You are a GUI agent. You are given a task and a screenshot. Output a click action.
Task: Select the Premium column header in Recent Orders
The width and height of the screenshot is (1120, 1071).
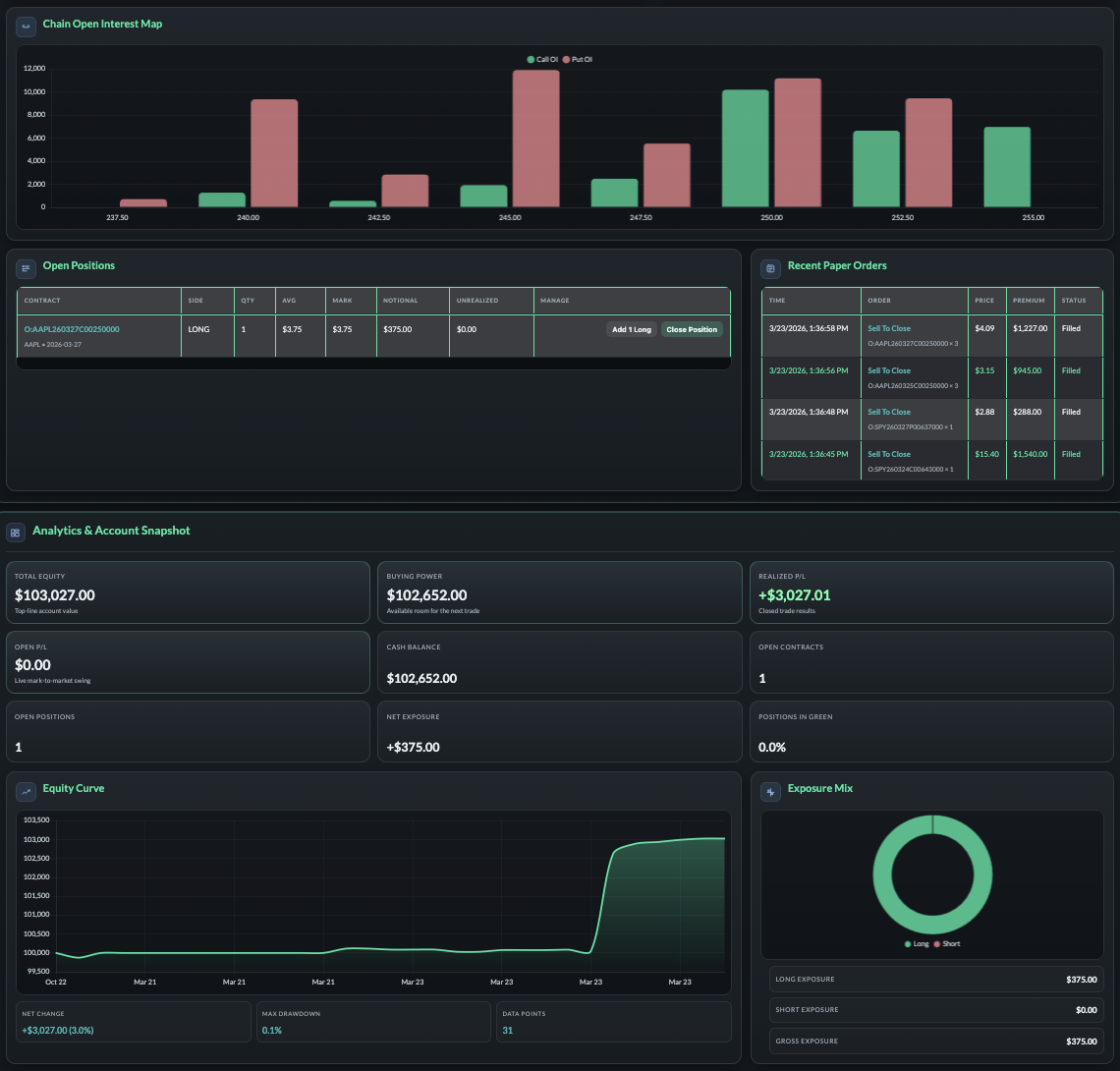click(x=1029, y=301)
